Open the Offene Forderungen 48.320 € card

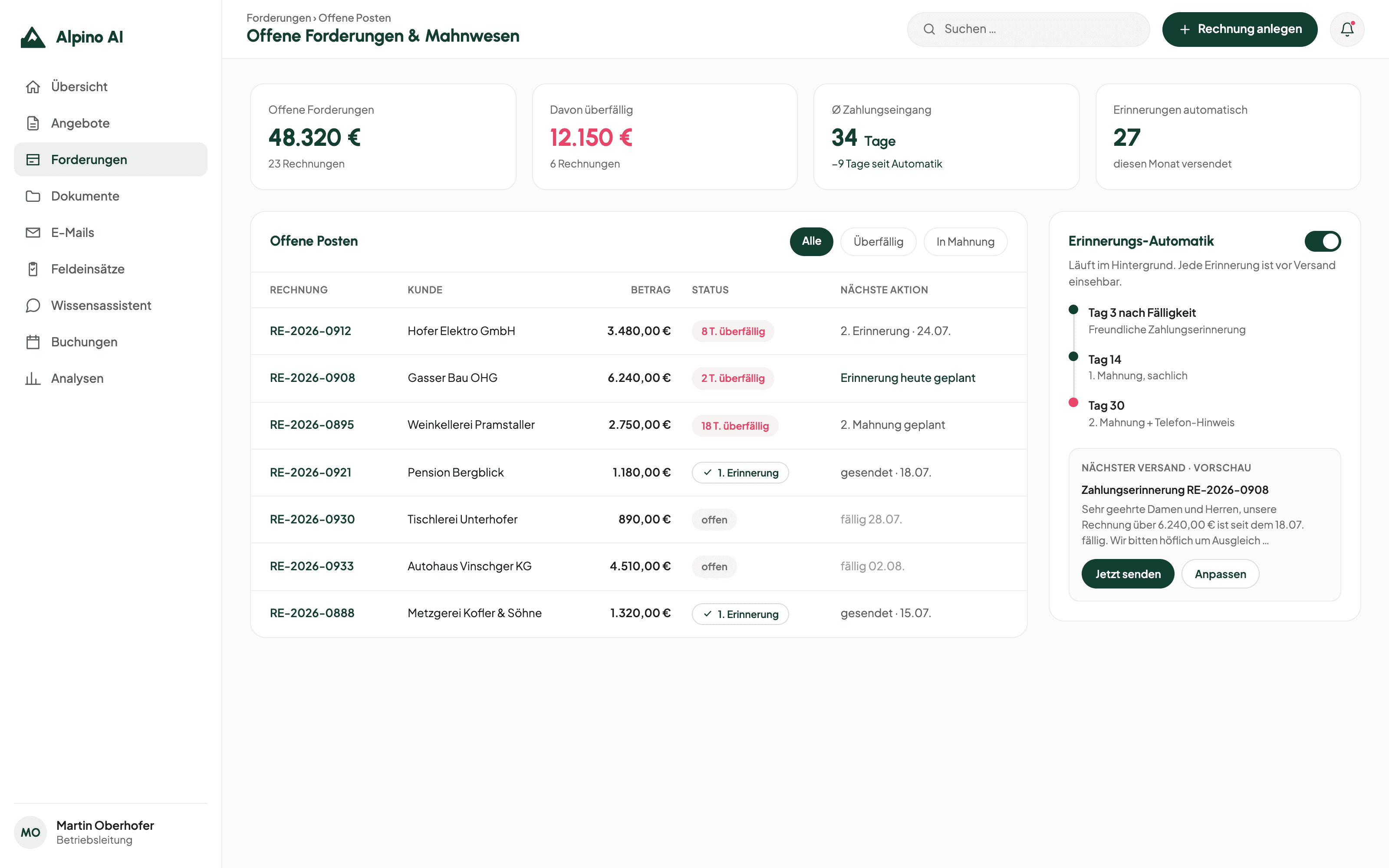coord(383,137)
